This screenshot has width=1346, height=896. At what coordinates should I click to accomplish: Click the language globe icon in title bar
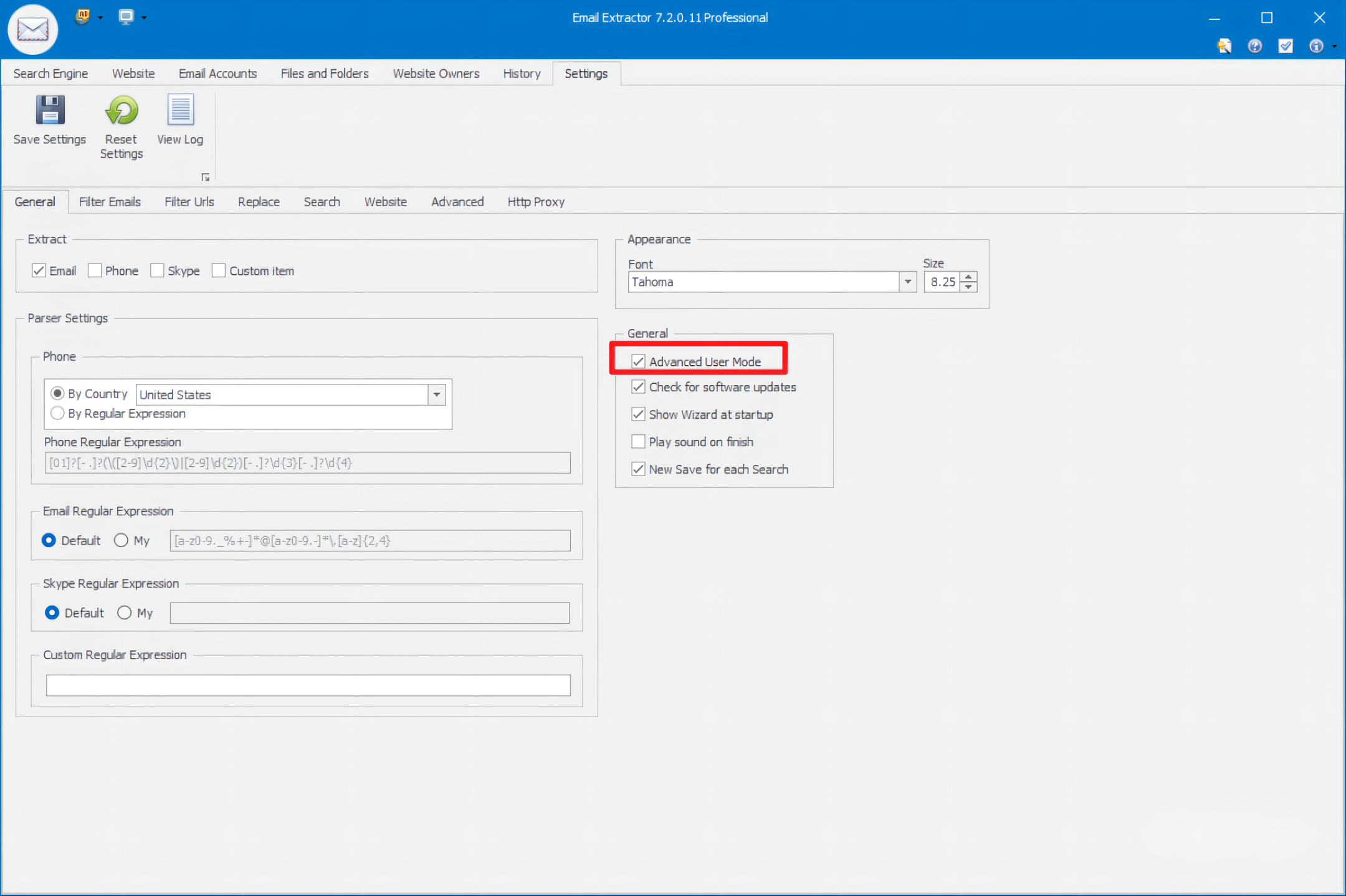point(82,17)
